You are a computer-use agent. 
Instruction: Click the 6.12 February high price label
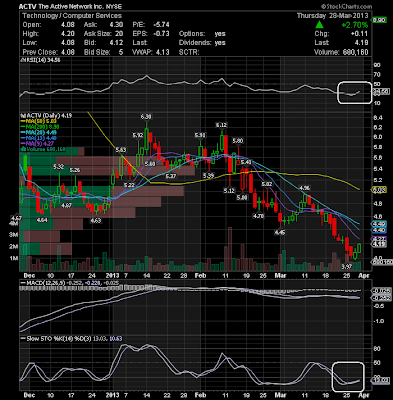click(221, 125)
